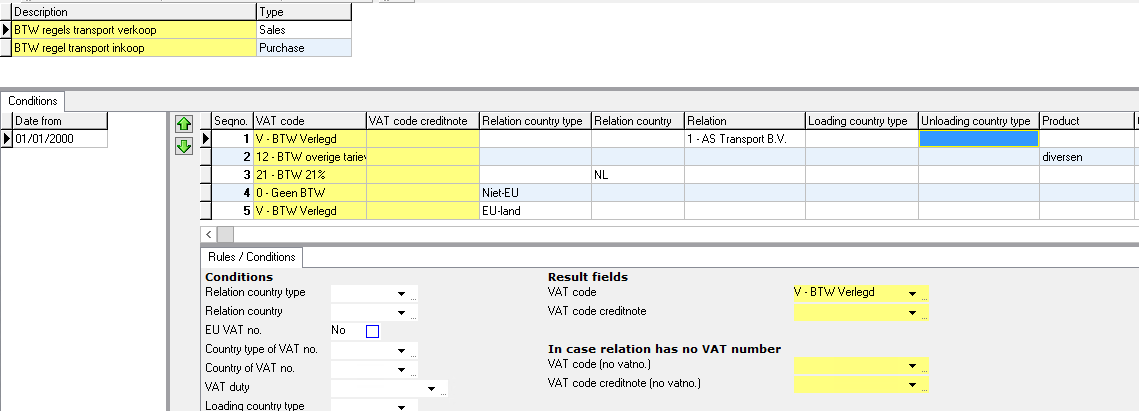
Task: Click ellipsis beside Country of VAT no. dropdown
Action: (414, 372)
